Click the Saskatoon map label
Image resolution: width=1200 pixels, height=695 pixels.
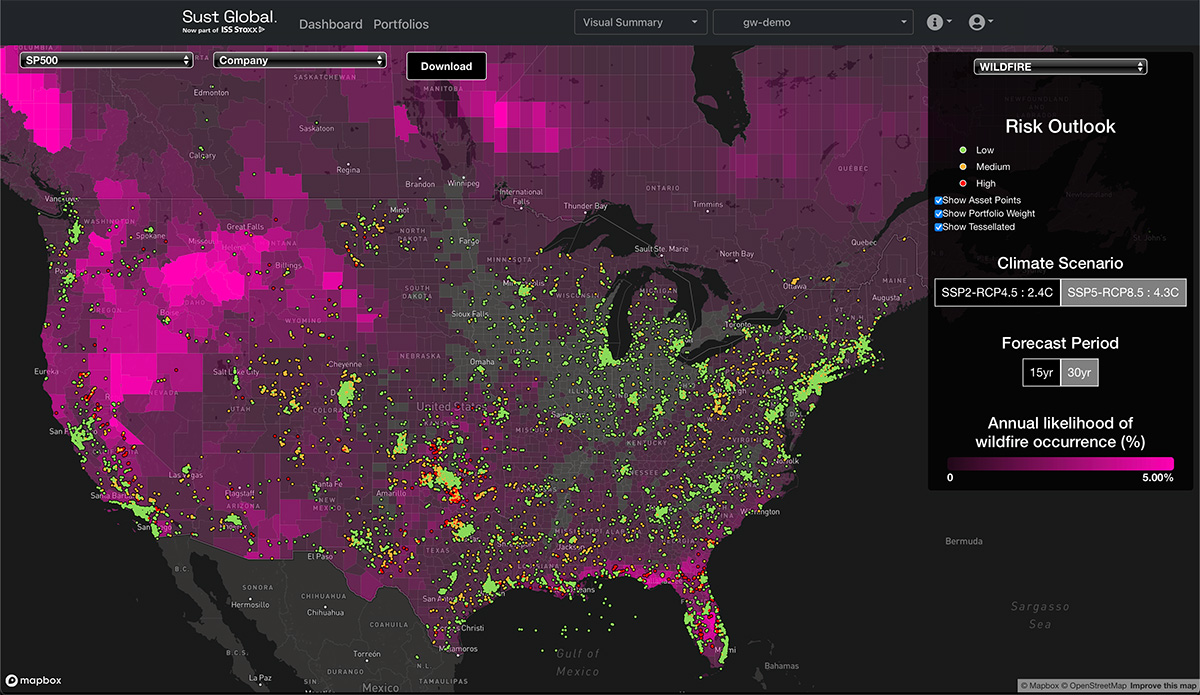(x=316, y=129)
